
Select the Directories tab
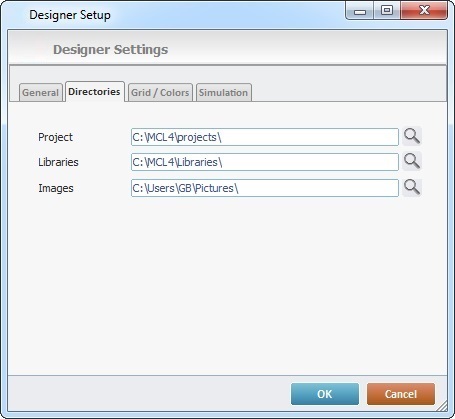tap(95, 91)
